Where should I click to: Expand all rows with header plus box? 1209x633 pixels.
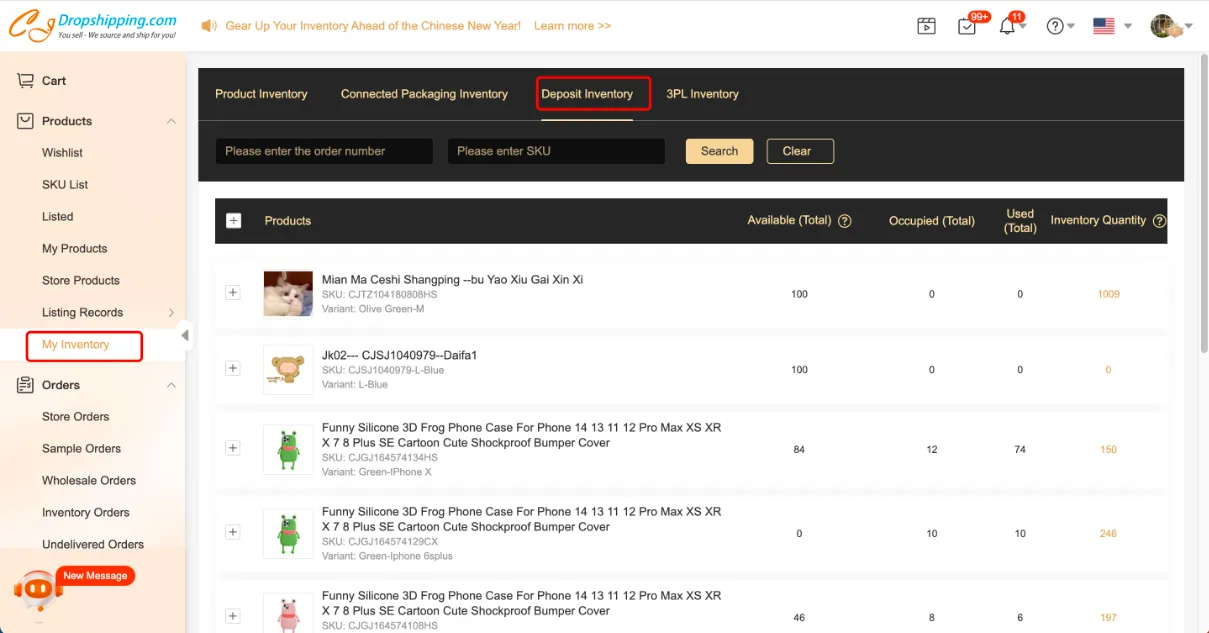pos(234,221)
